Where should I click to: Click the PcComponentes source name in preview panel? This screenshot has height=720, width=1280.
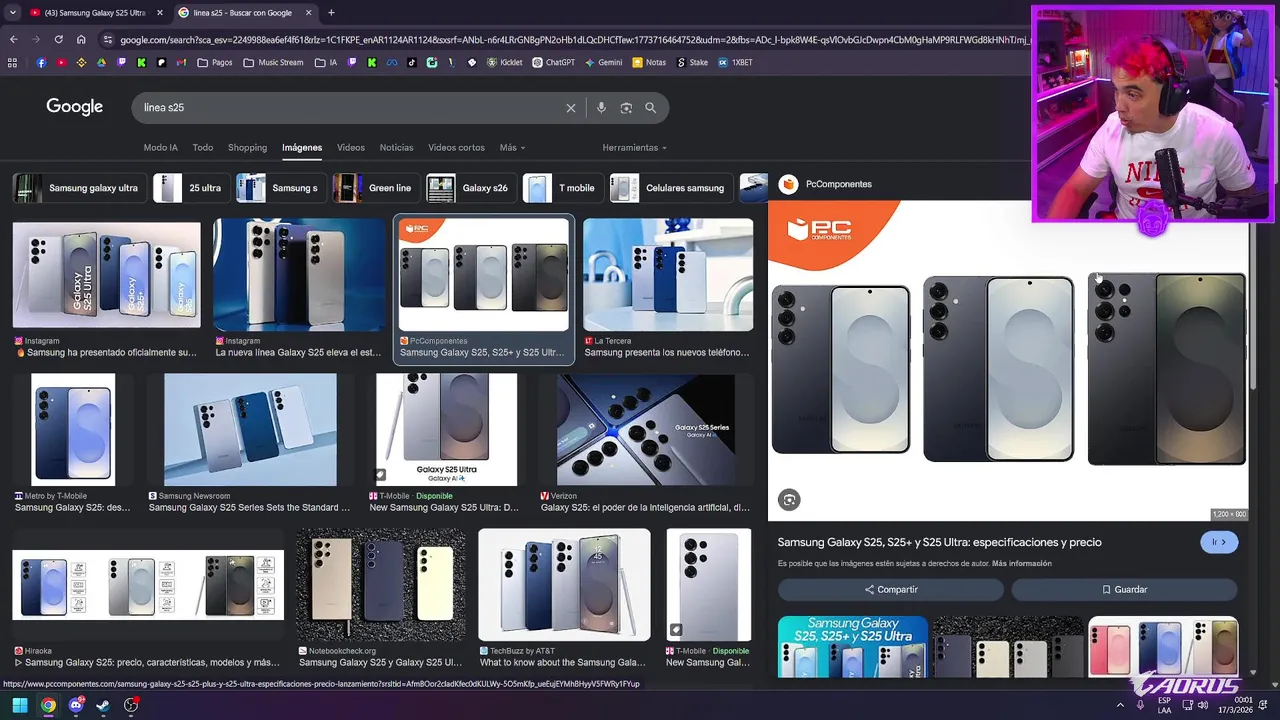[x=838, y=184]
